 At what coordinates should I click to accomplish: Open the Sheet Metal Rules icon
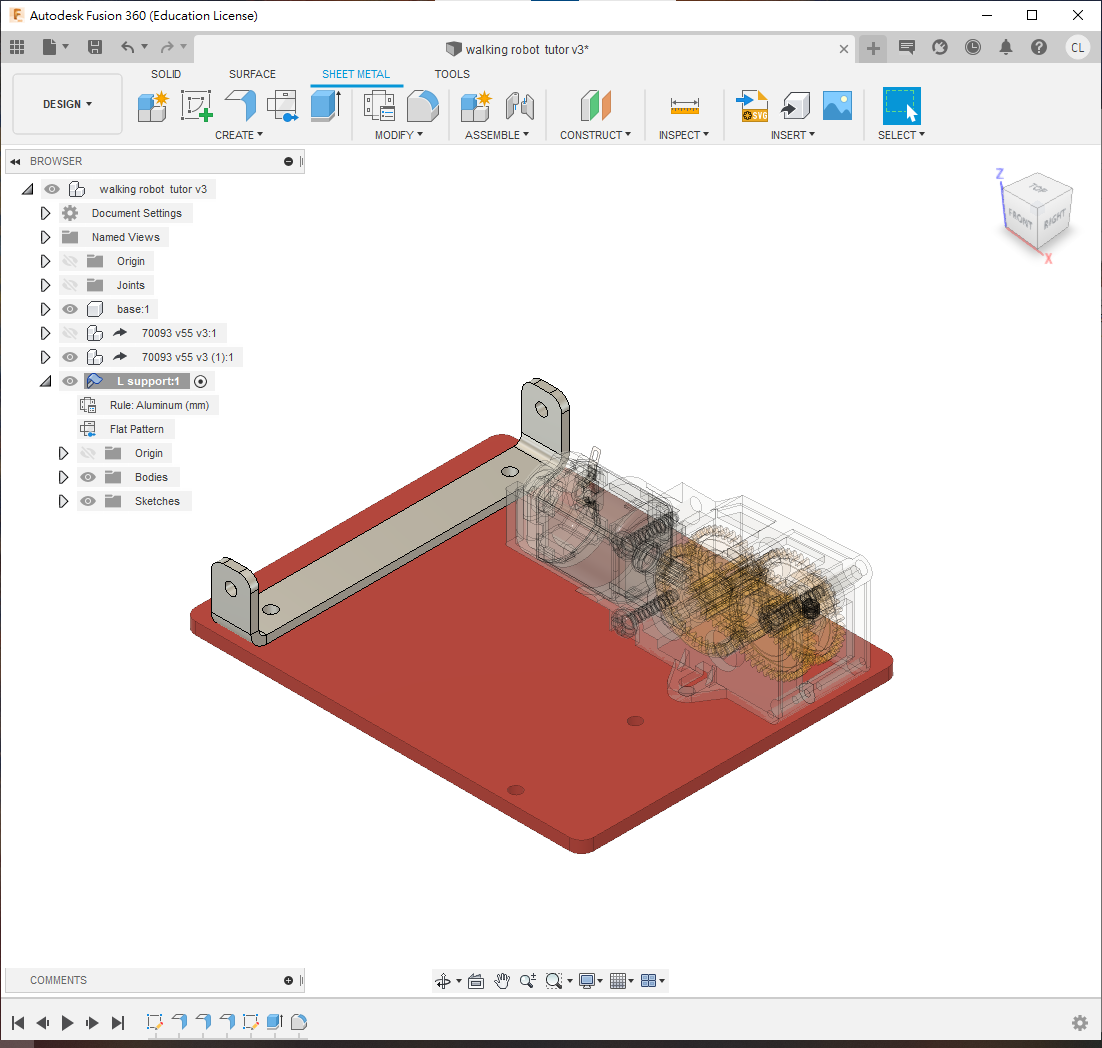click(379, 105)
